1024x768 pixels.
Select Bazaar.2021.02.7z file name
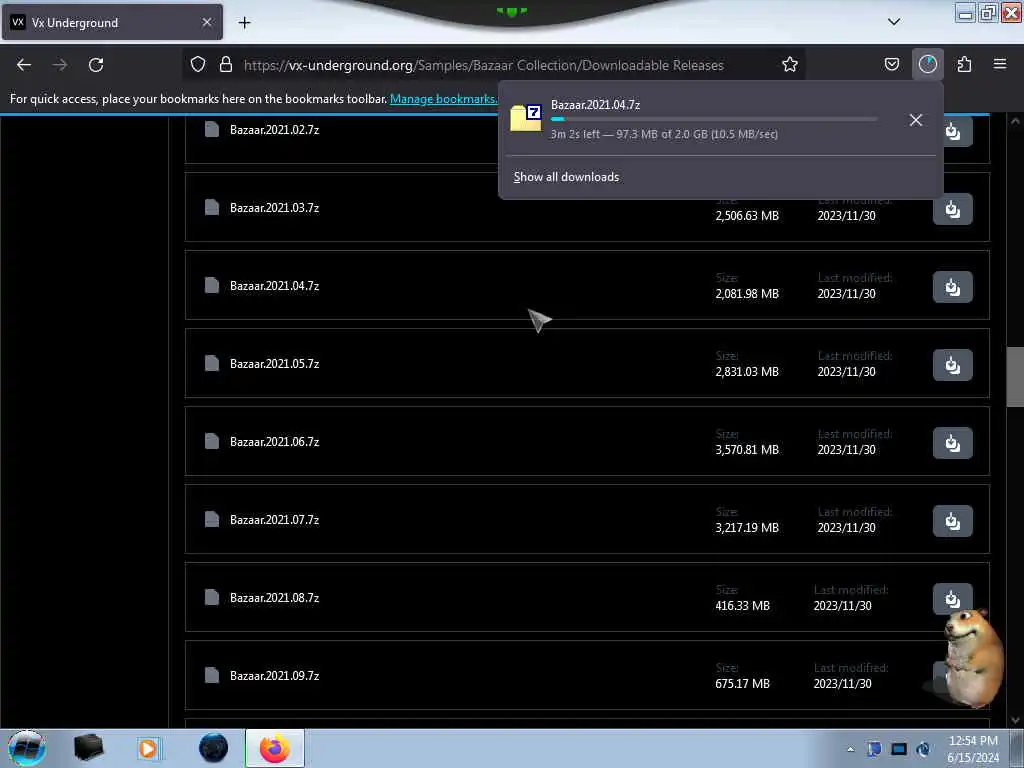[274, 130]
